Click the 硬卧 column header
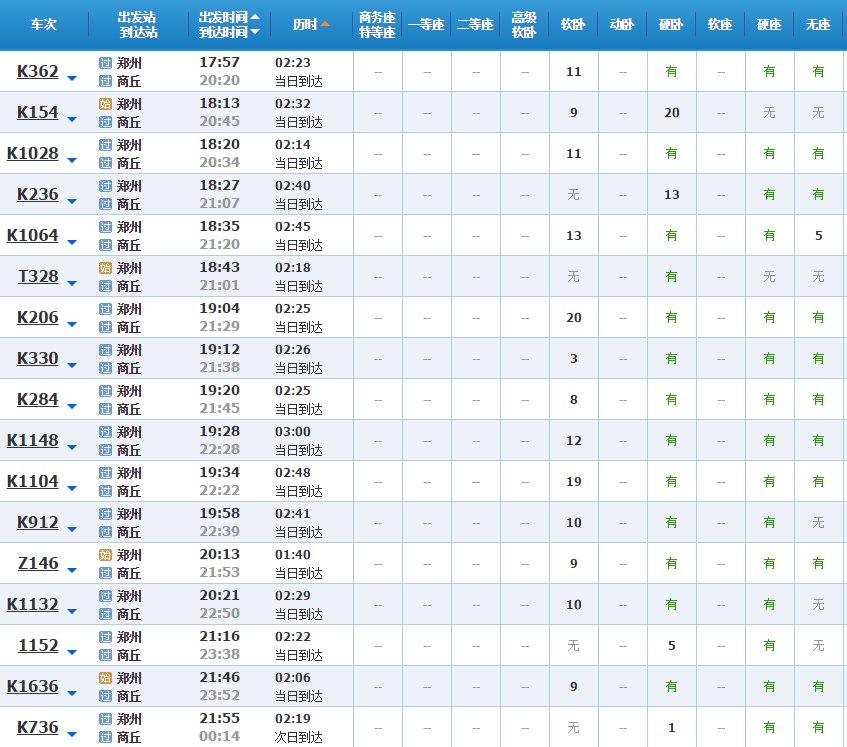 (671, 24)
